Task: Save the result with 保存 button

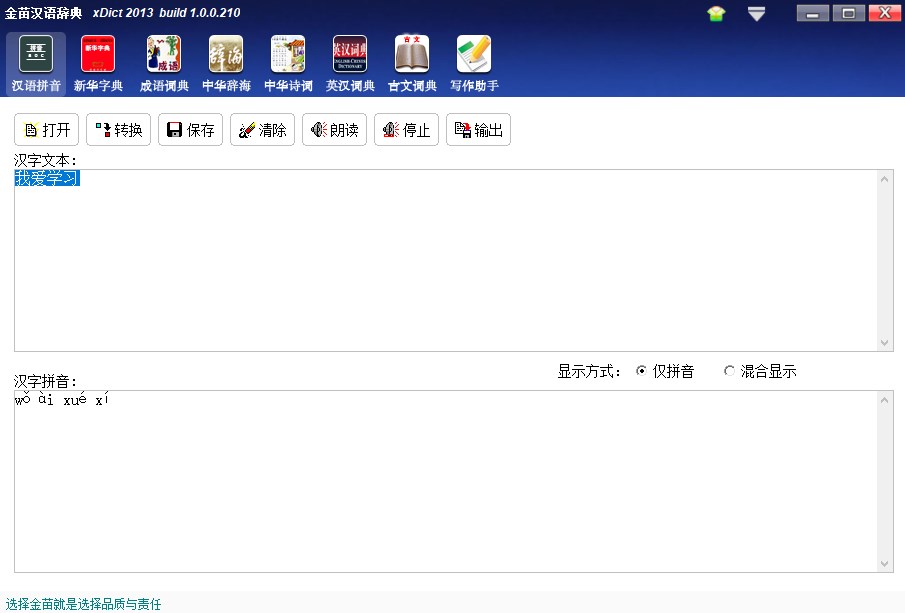Action: coord(190,129)
